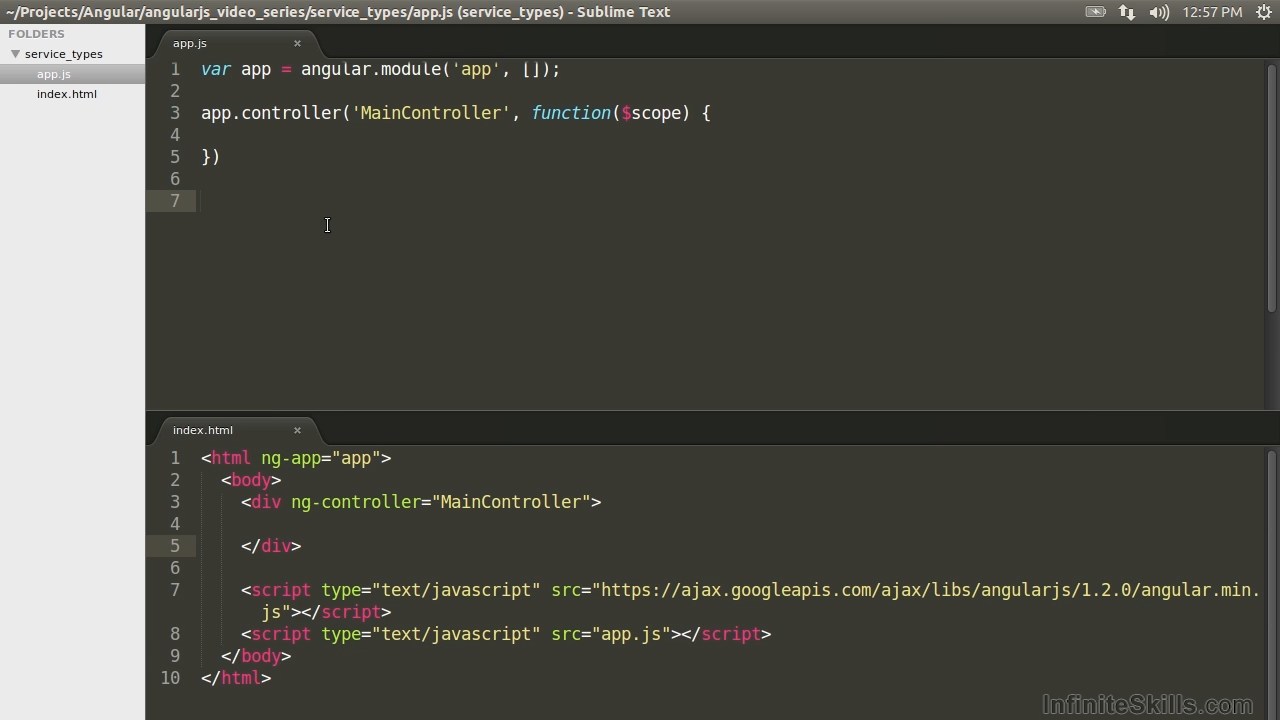Click the closing }) on line 5
This screenshot has height=720, width=1280.
pos(211,157)
